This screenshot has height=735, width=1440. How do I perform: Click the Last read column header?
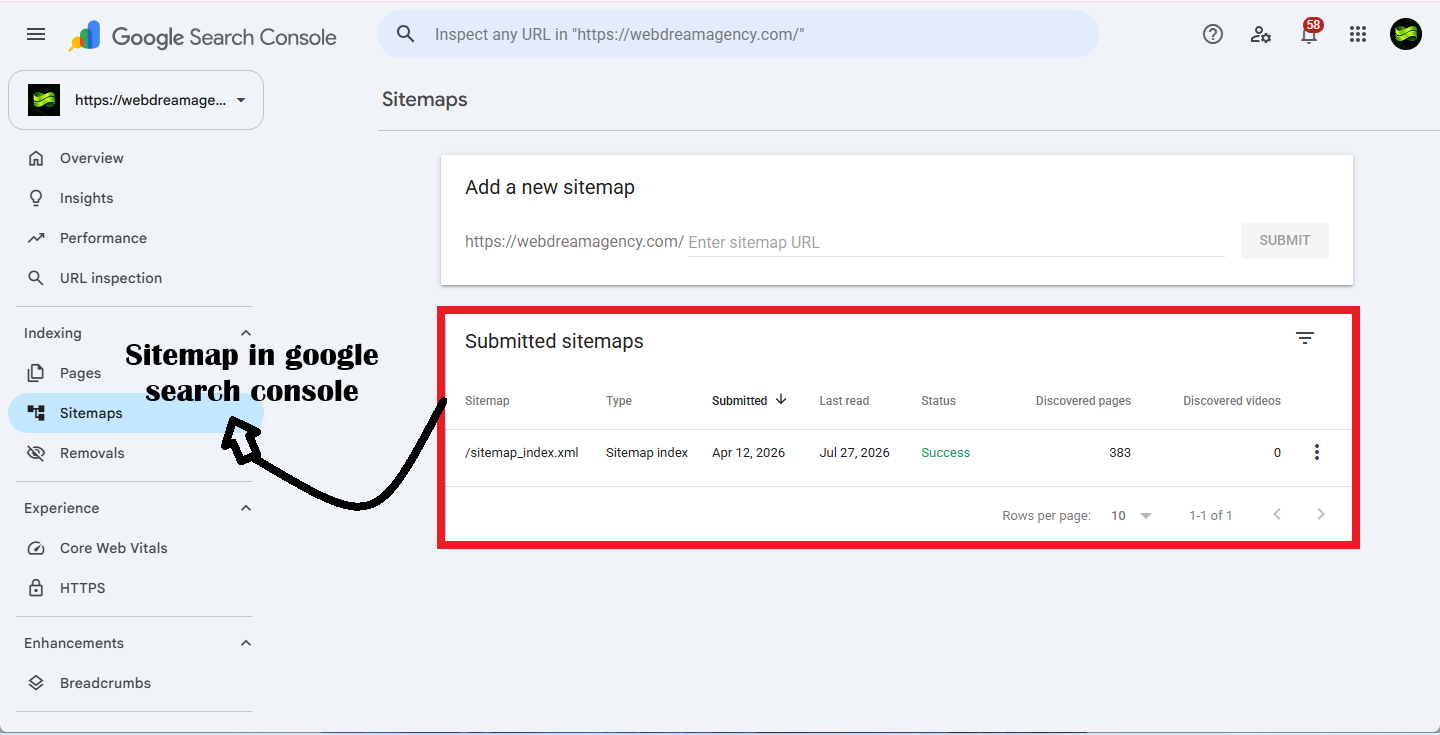click(x=844, y=401)
